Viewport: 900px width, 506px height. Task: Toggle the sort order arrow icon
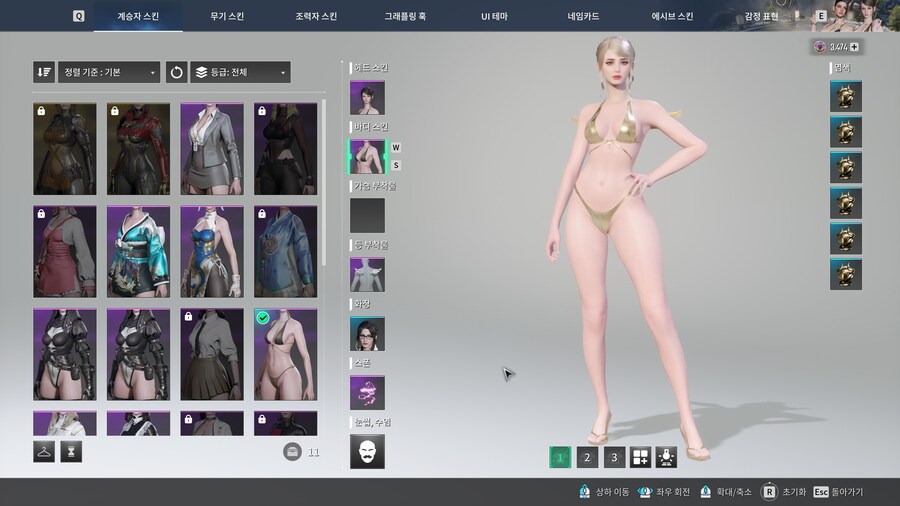pyautogui.click(x=44, y=72)
